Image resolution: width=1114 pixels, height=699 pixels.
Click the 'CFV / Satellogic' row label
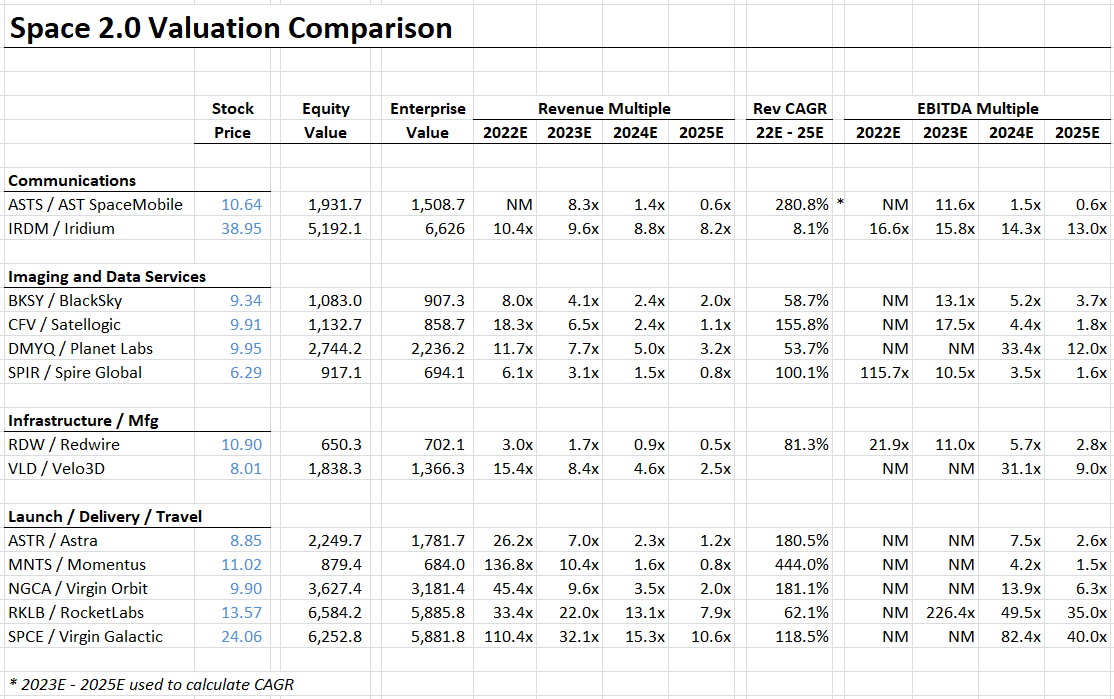click(64, 325)
